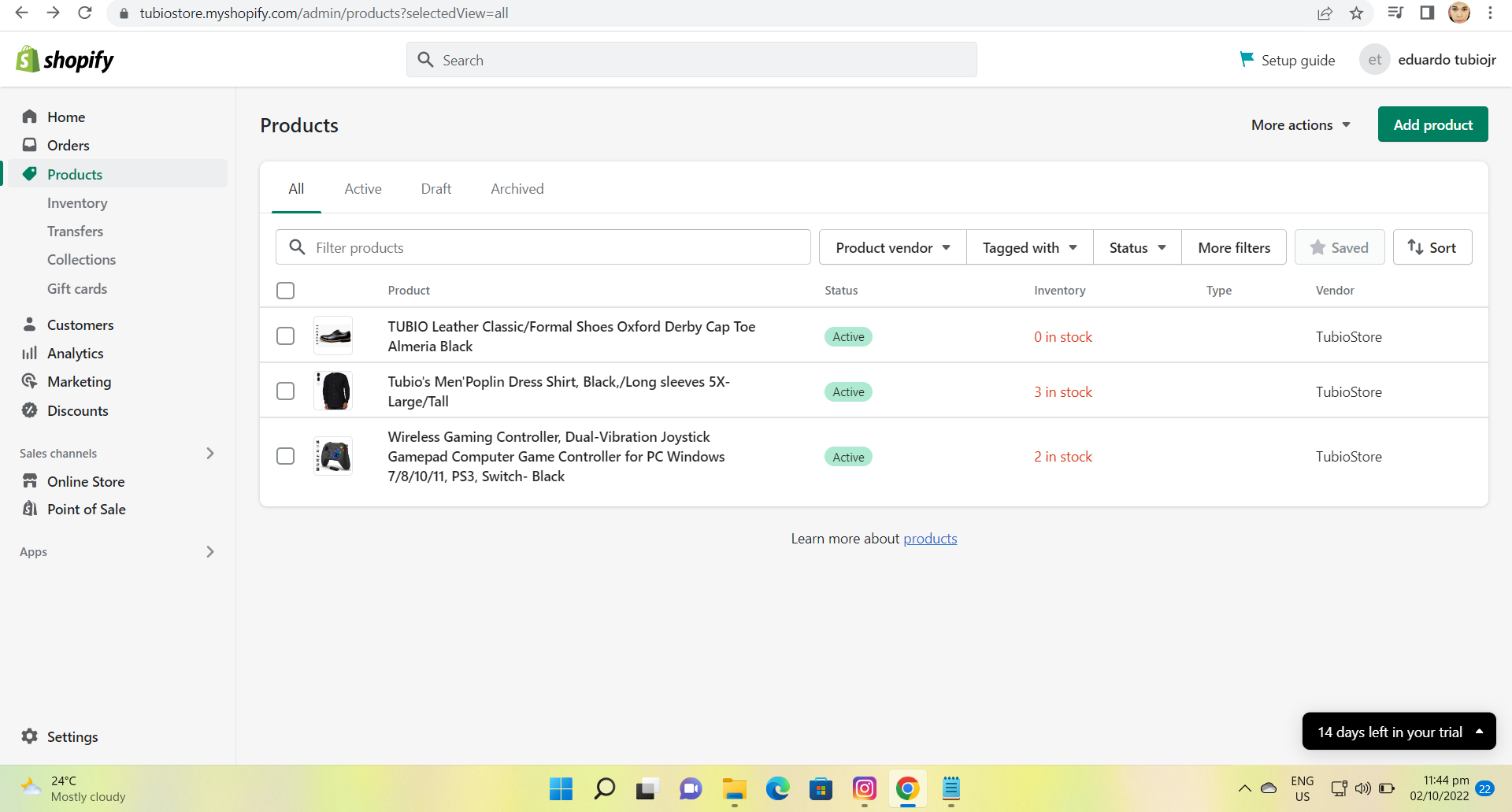Click the Sort button

coord(1432,247)
